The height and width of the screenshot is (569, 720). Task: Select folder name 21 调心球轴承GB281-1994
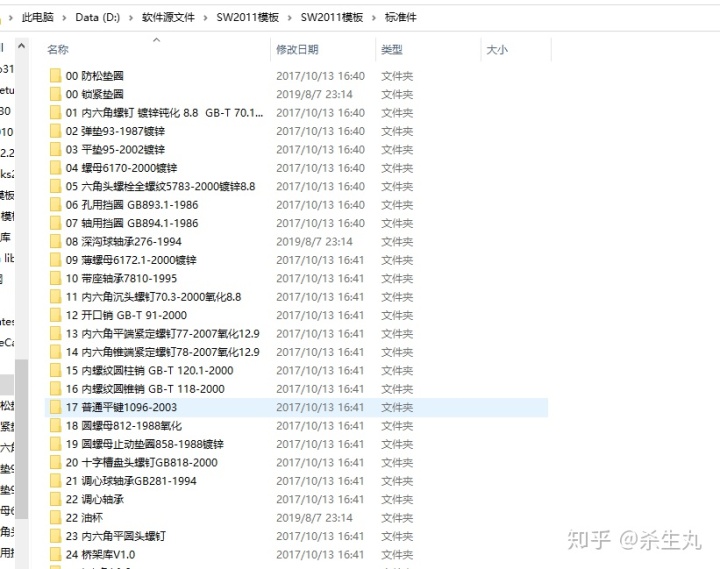pos(131,481)
